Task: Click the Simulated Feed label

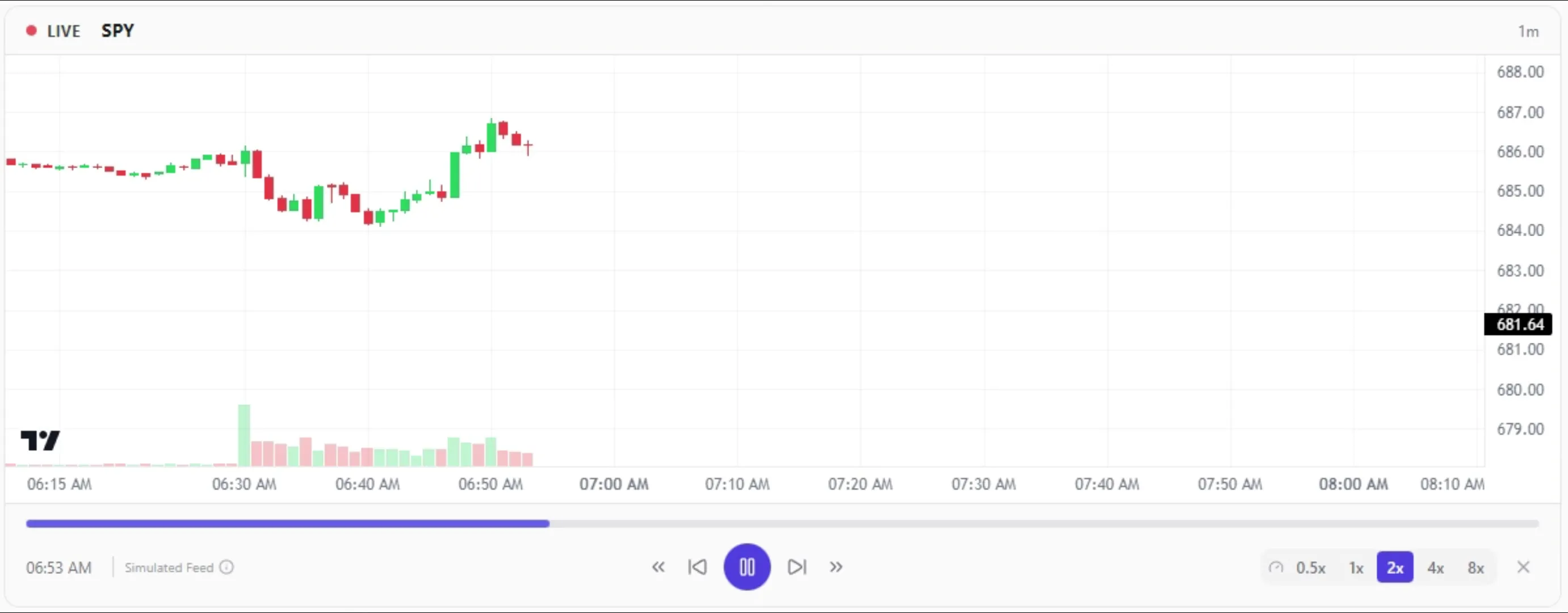Action: coord(169,568)
